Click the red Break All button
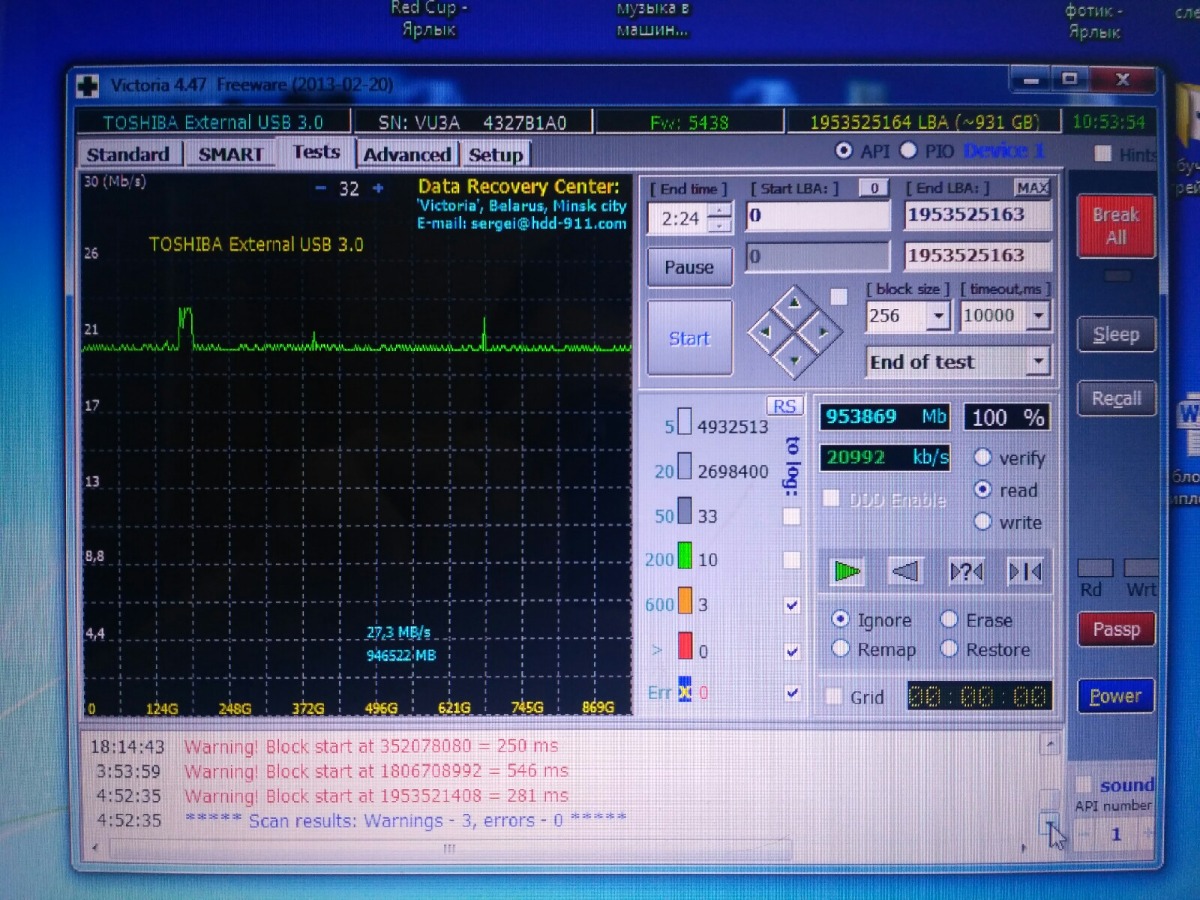The width and height of the screenshot is (1200, 900). [x=1115, y=226]
